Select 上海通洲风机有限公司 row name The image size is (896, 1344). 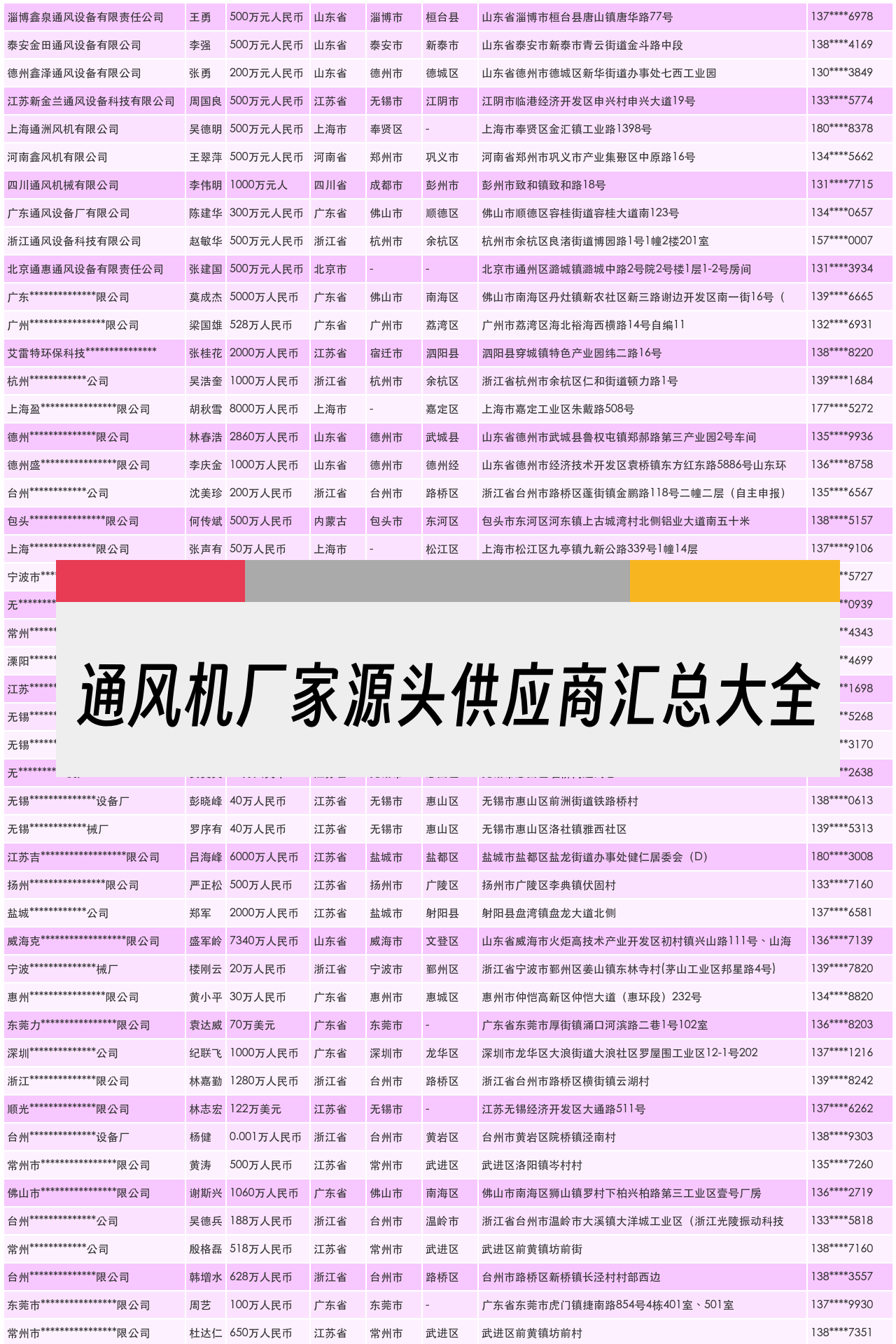(63, 129)
